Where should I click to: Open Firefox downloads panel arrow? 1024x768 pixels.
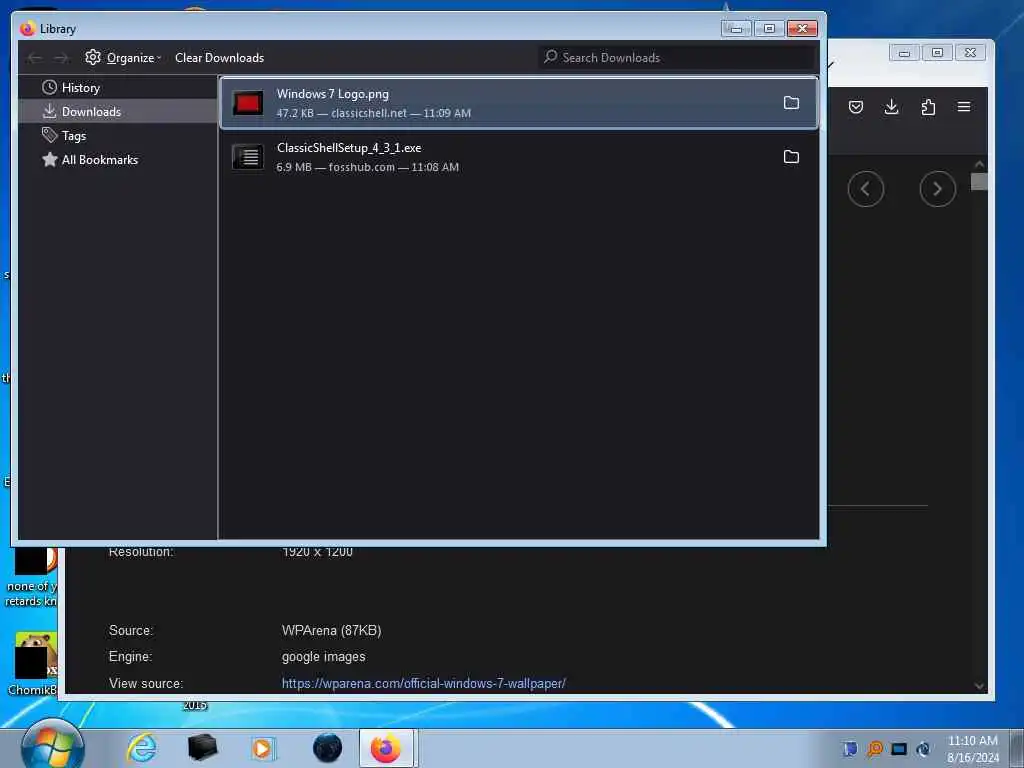point(891,107)
